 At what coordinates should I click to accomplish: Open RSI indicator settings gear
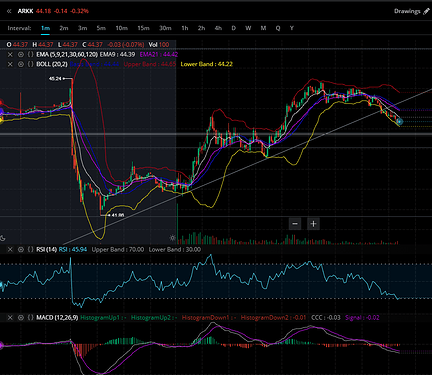[21, 249]
